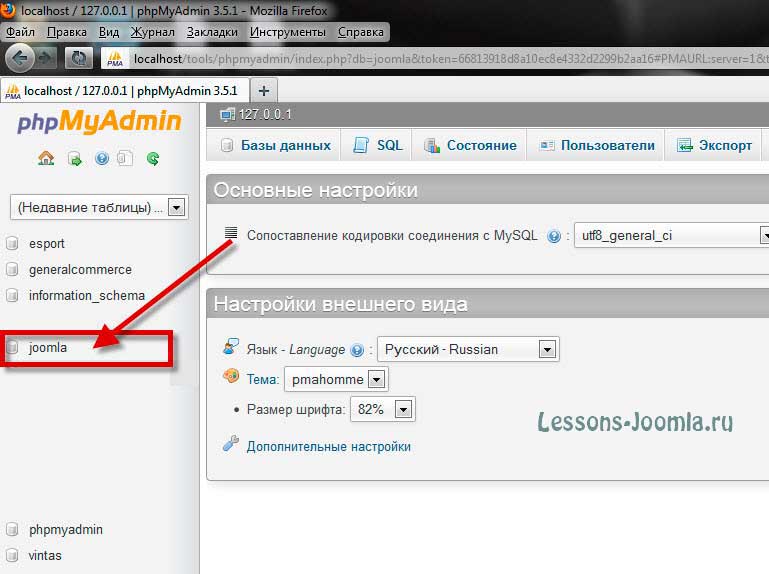Click the PMA site favicon in address bar
This screenshot has width=769, height=574.
[x=115, y=59]
